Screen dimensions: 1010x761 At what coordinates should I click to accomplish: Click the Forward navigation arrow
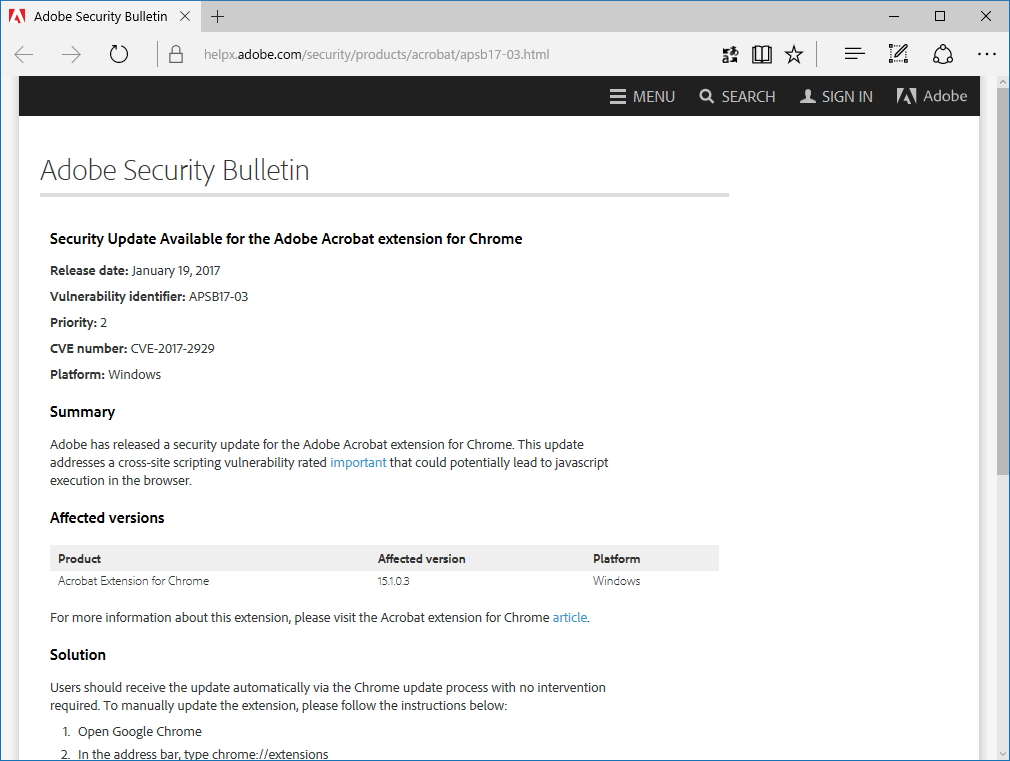point(71,55)
